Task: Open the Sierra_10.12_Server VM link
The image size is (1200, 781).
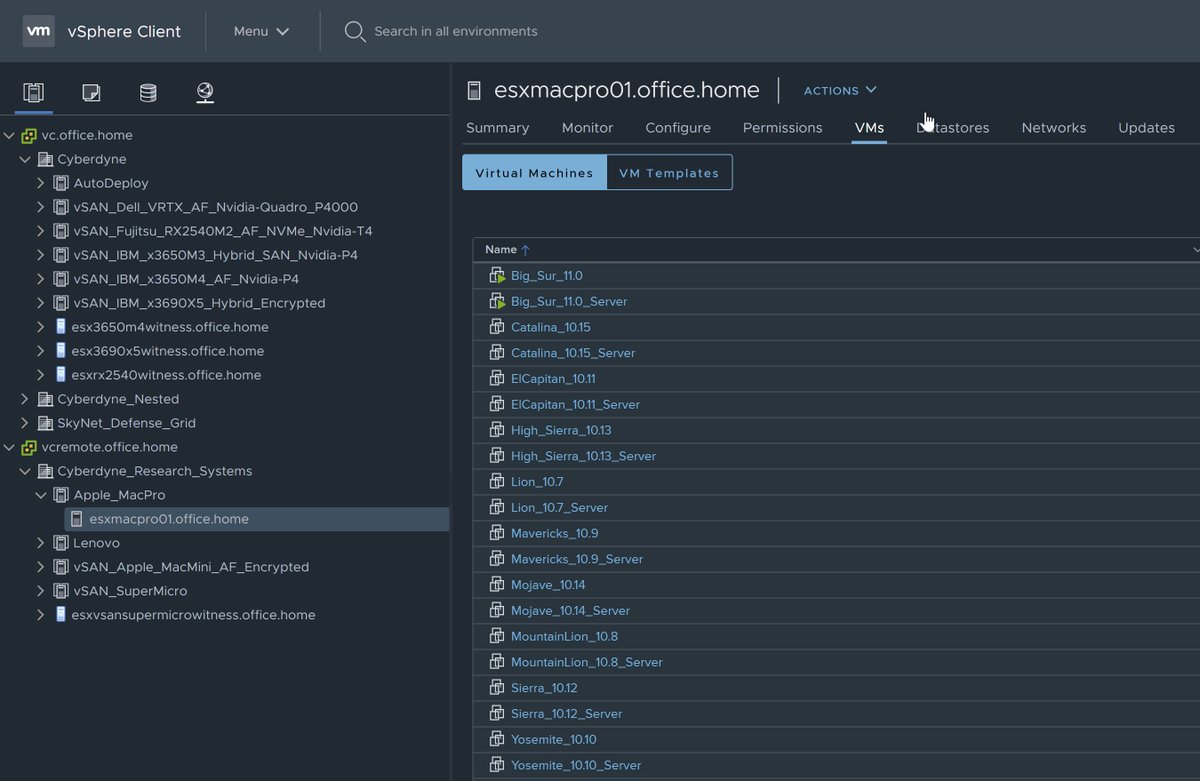Action: [566, 714]
